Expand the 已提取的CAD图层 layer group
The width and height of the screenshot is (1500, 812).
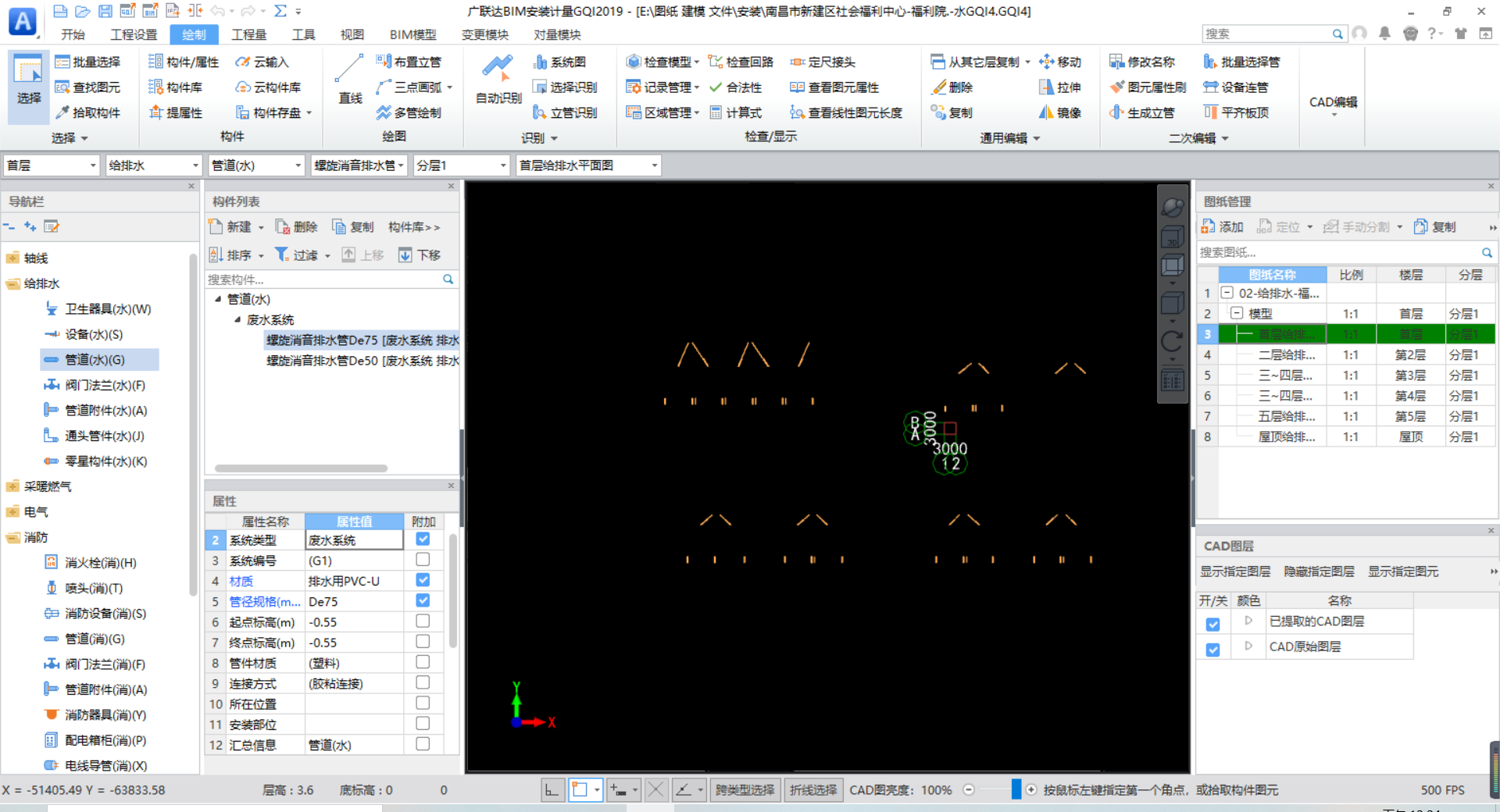pyautogui.click(x=1248, y=621)
